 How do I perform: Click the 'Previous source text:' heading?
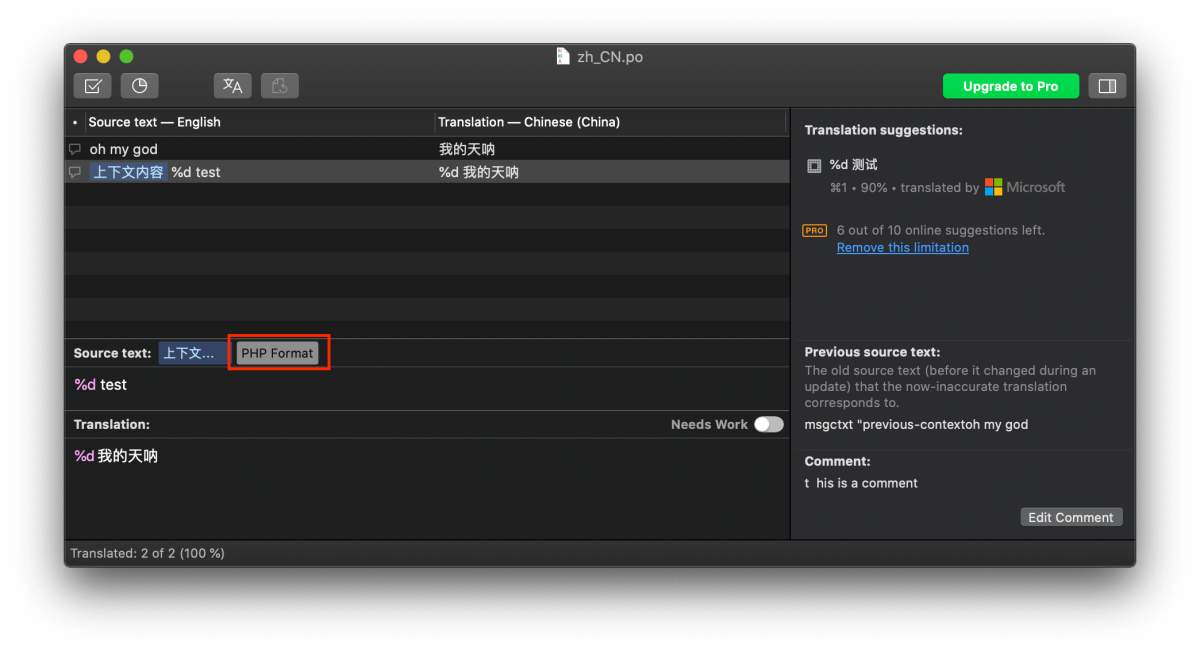[x=872, y=352]
